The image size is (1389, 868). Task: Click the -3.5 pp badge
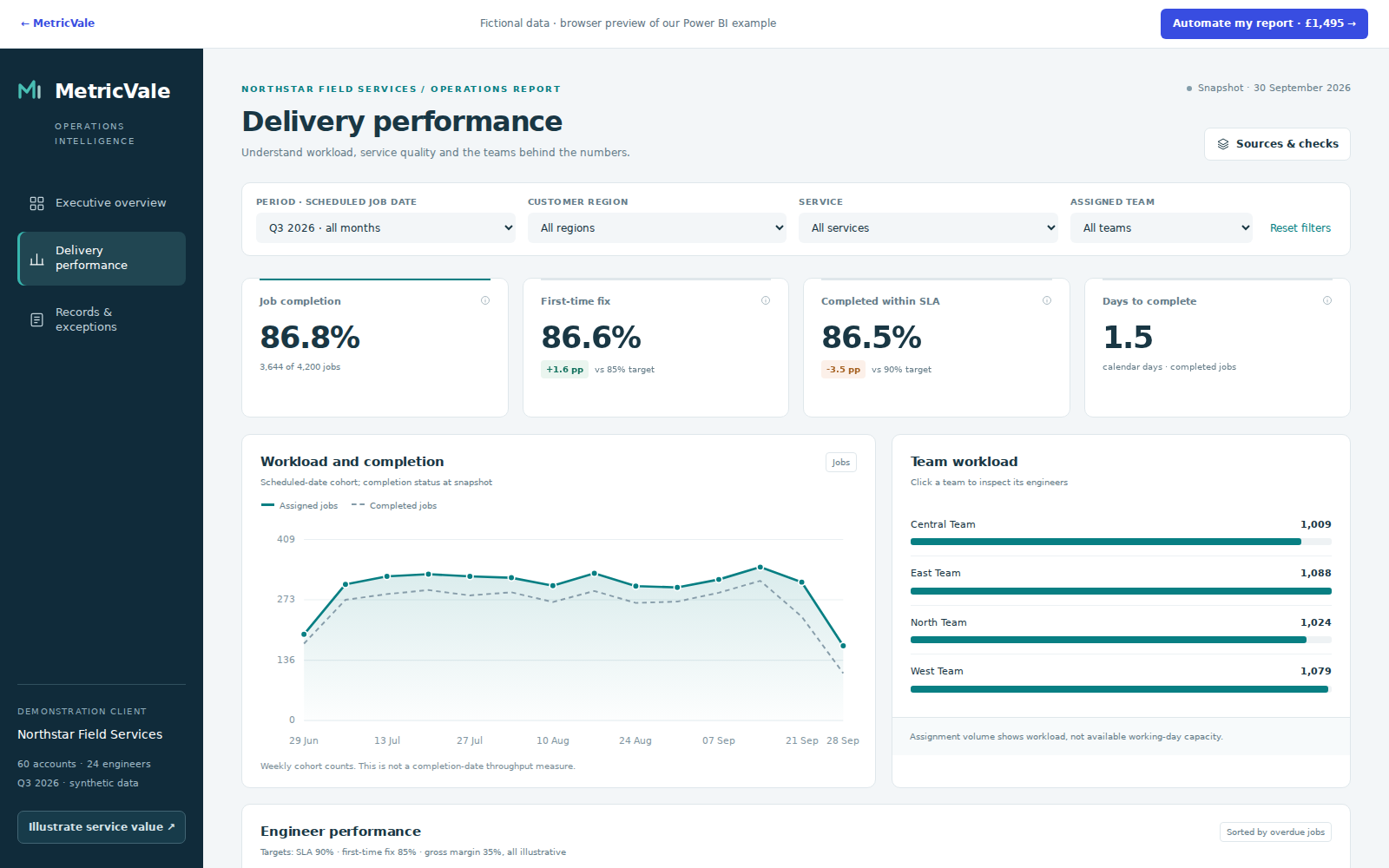pyautogui.click(x=843, y=370)
